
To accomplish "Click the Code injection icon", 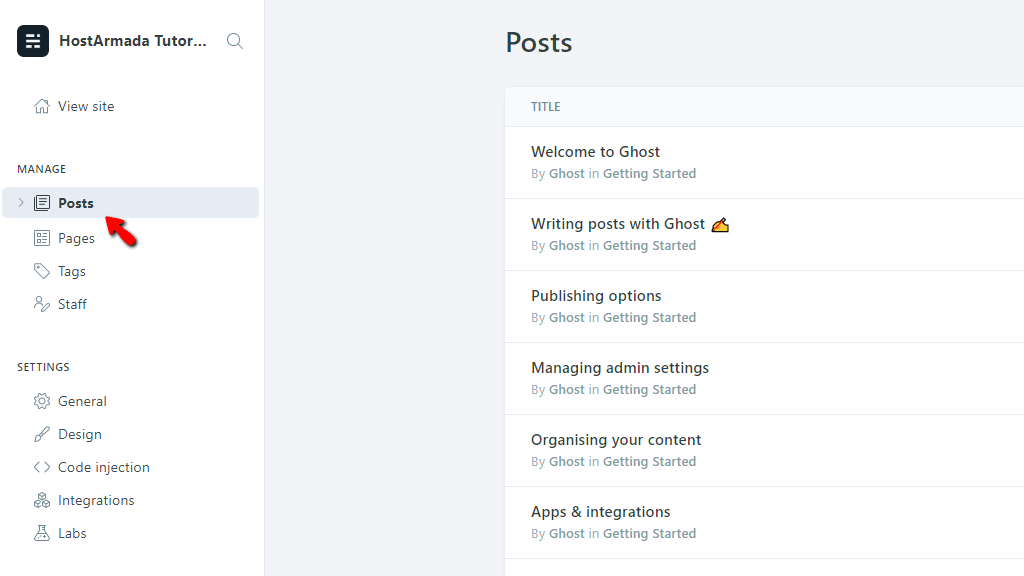I will (41, 466).
